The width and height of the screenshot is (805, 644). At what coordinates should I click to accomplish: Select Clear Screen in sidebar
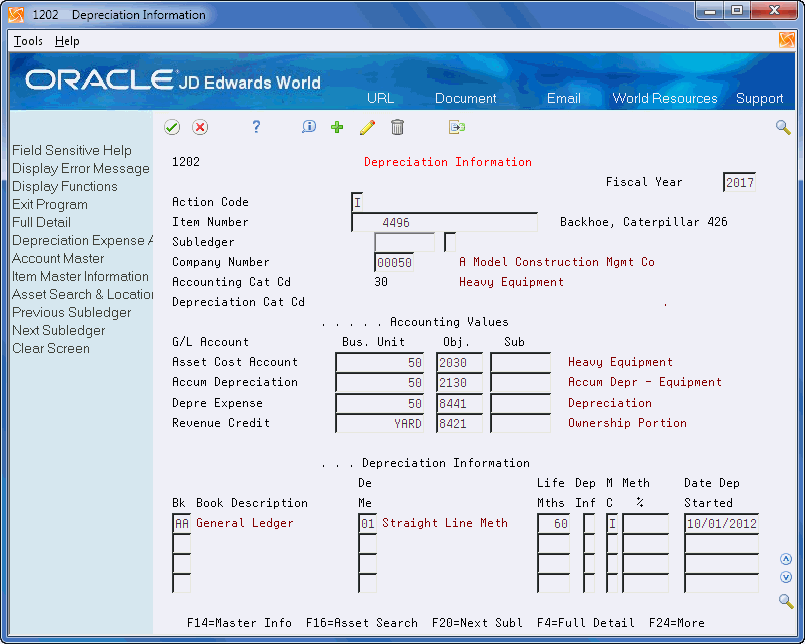click(x=51, y=348)
